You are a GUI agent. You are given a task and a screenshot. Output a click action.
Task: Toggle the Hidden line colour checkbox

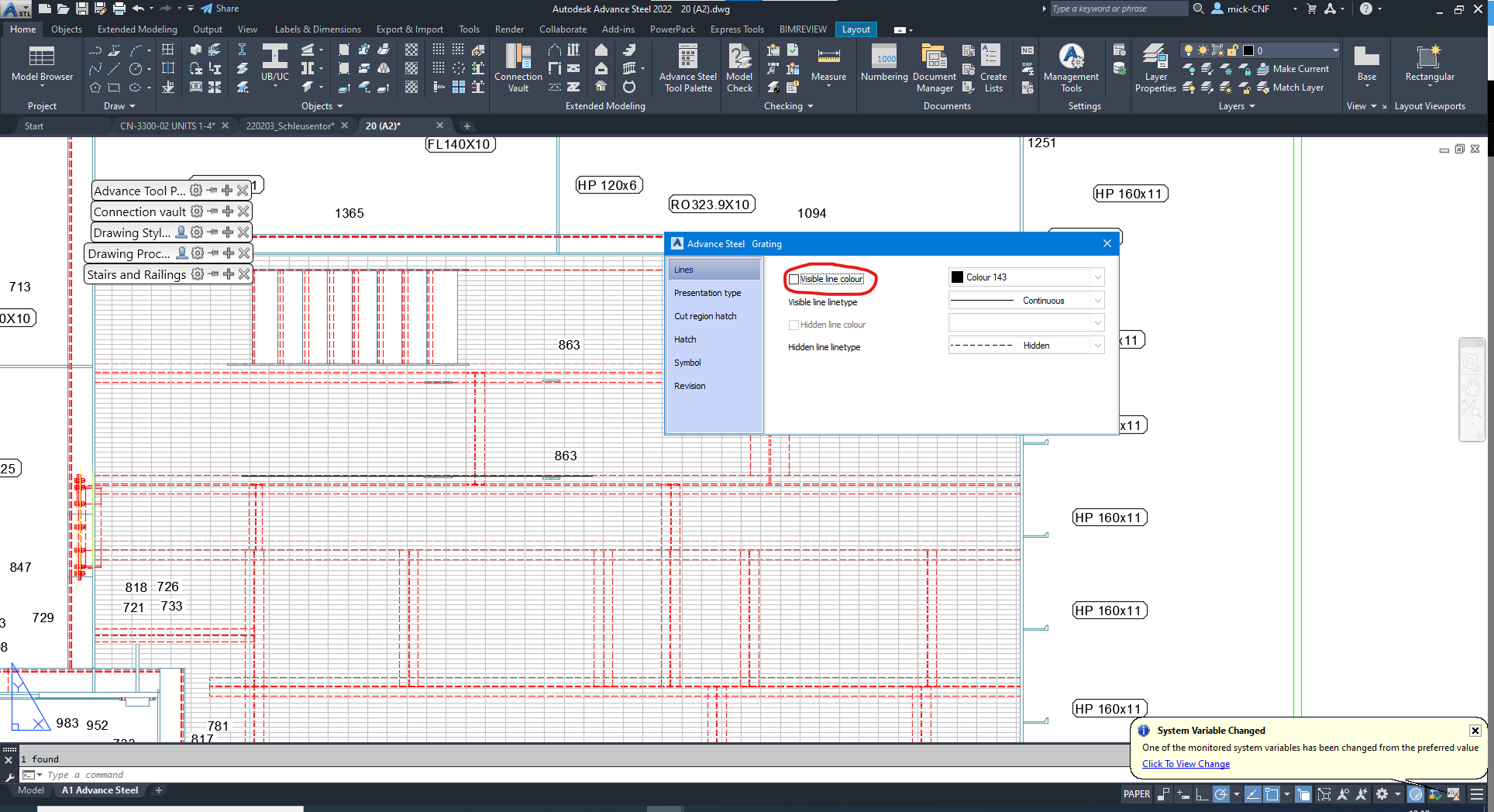(x=793, y=325)
